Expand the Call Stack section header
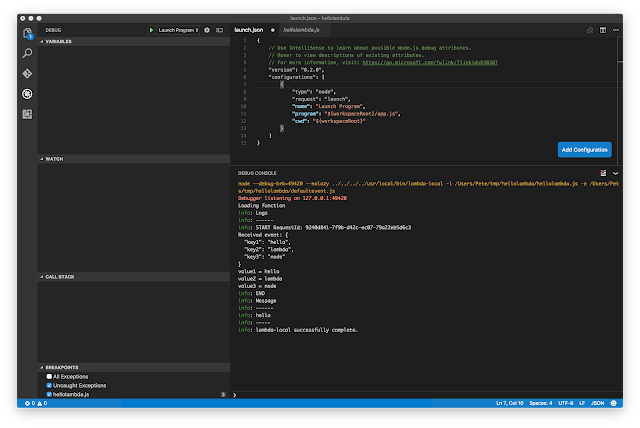This screenshot has width=640, height=428. coord(60,276)
